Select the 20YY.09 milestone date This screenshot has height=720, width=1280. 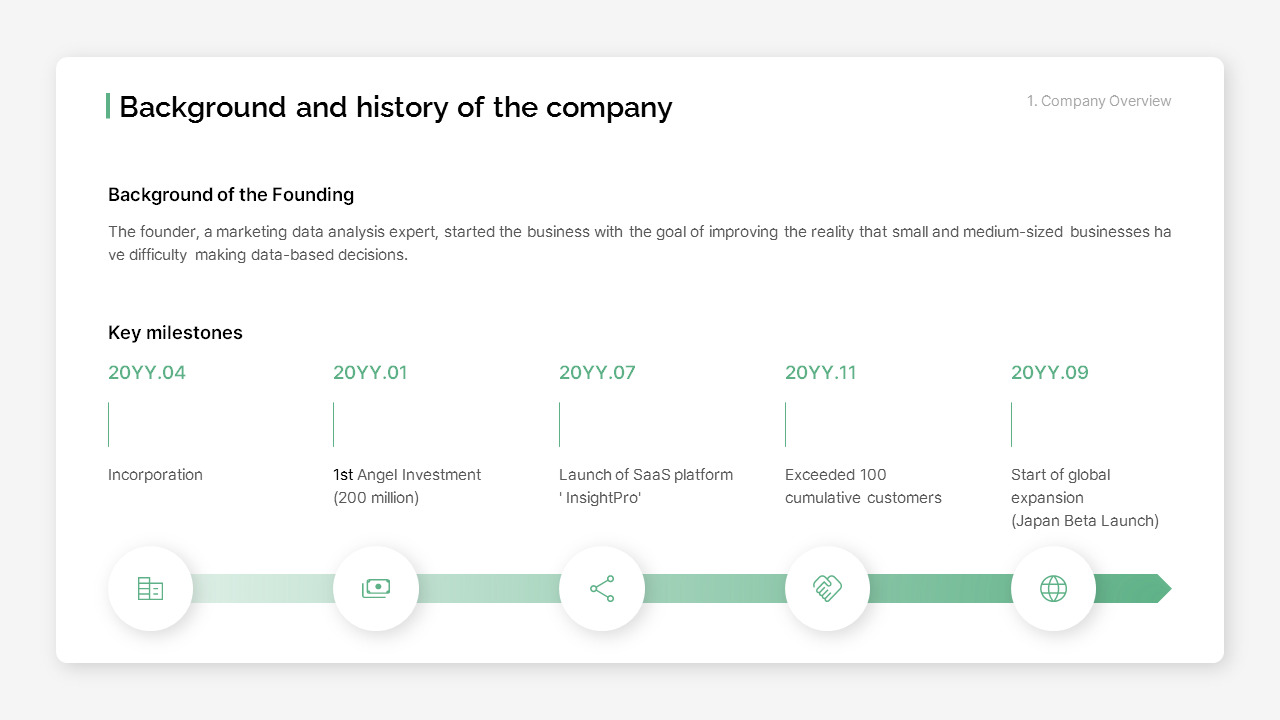tap(1050, 373)
